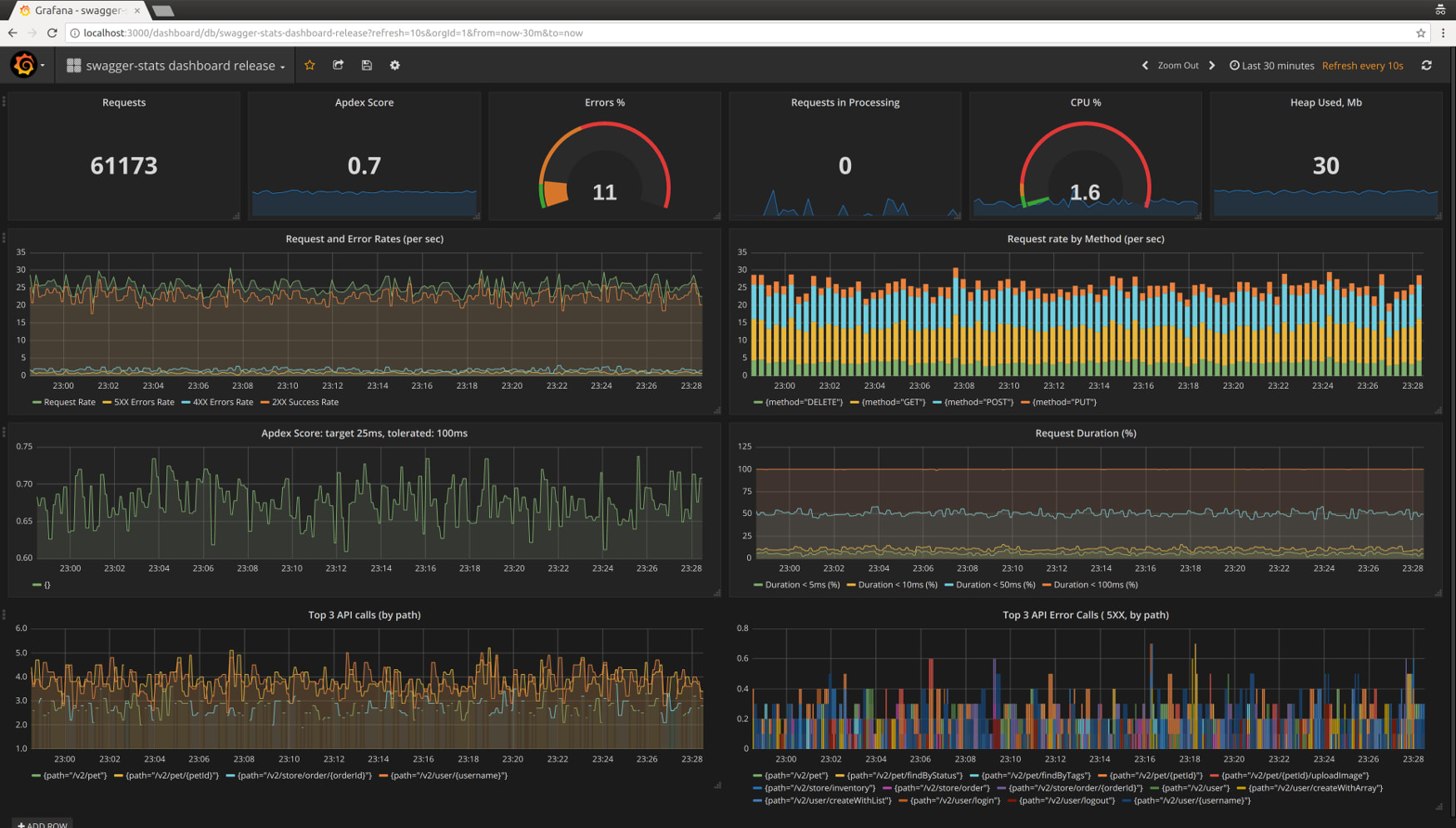Open the Request Duration (%) panel title menu
Viewport: 1456px width, 828px height.
(x=1086, y=433)
